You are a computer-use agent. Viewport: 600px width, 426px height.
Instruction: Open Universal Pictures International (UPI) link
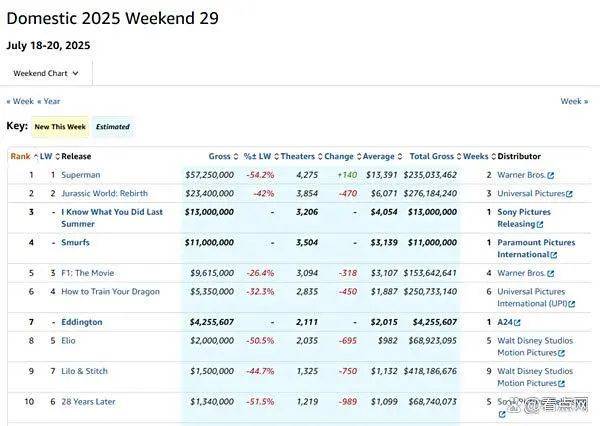click(x=532, y=297)
